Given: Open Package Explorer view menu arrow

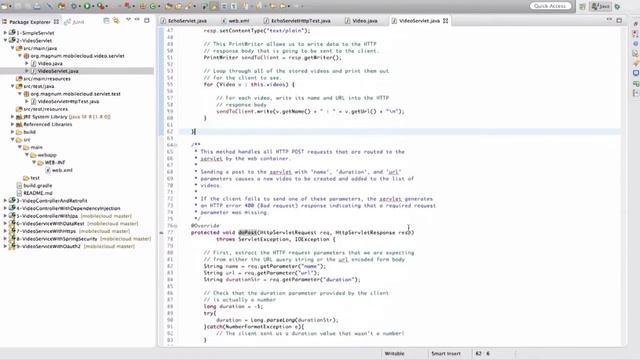Looking at the screenshot, I should pyautogui.click(x=128, y=20).
